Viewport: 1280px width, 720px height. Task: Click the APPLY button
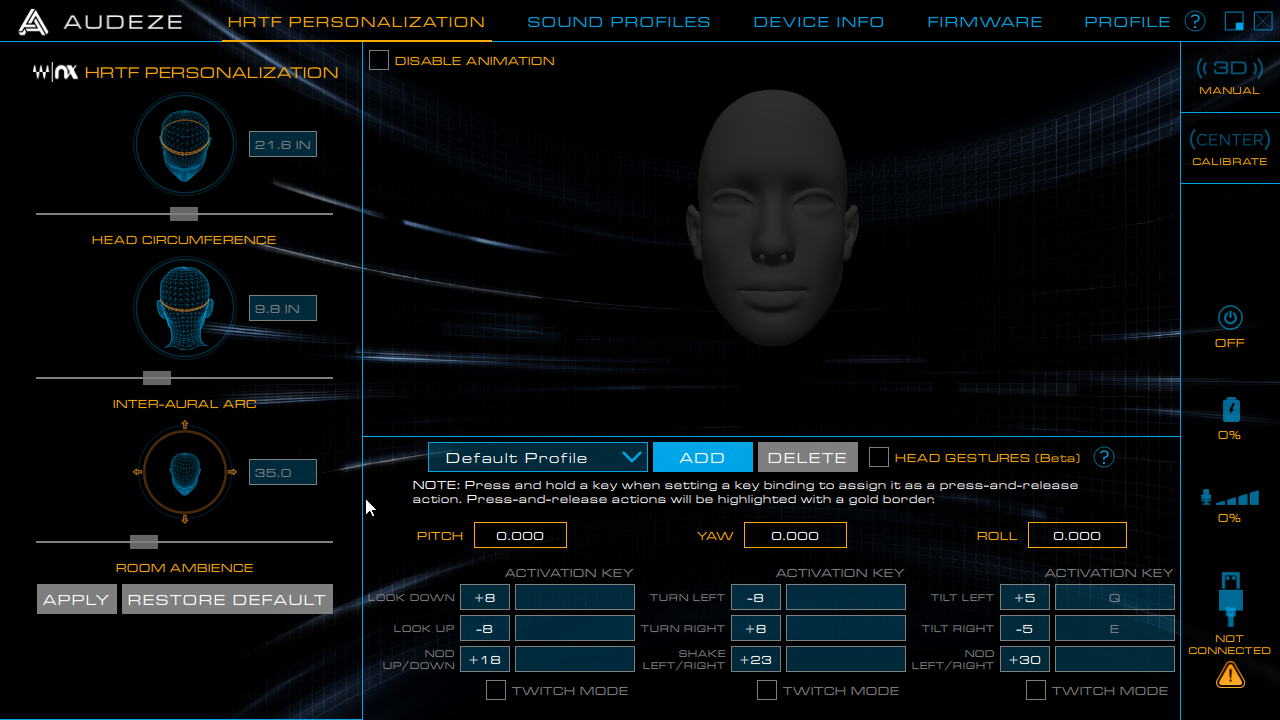click(77, 599)
